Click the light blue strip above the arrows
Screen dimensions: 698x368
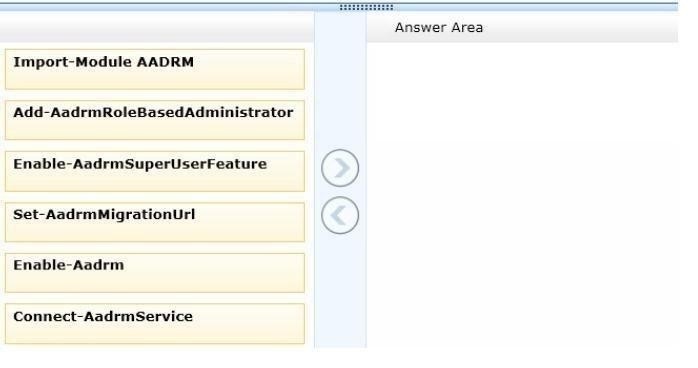tap(340, 80)
